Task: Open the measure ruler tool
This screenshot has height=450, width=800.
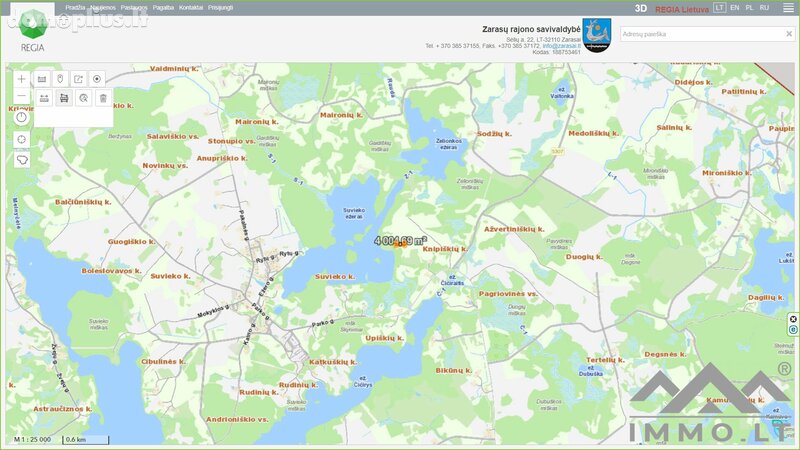Action: [42, 79]
